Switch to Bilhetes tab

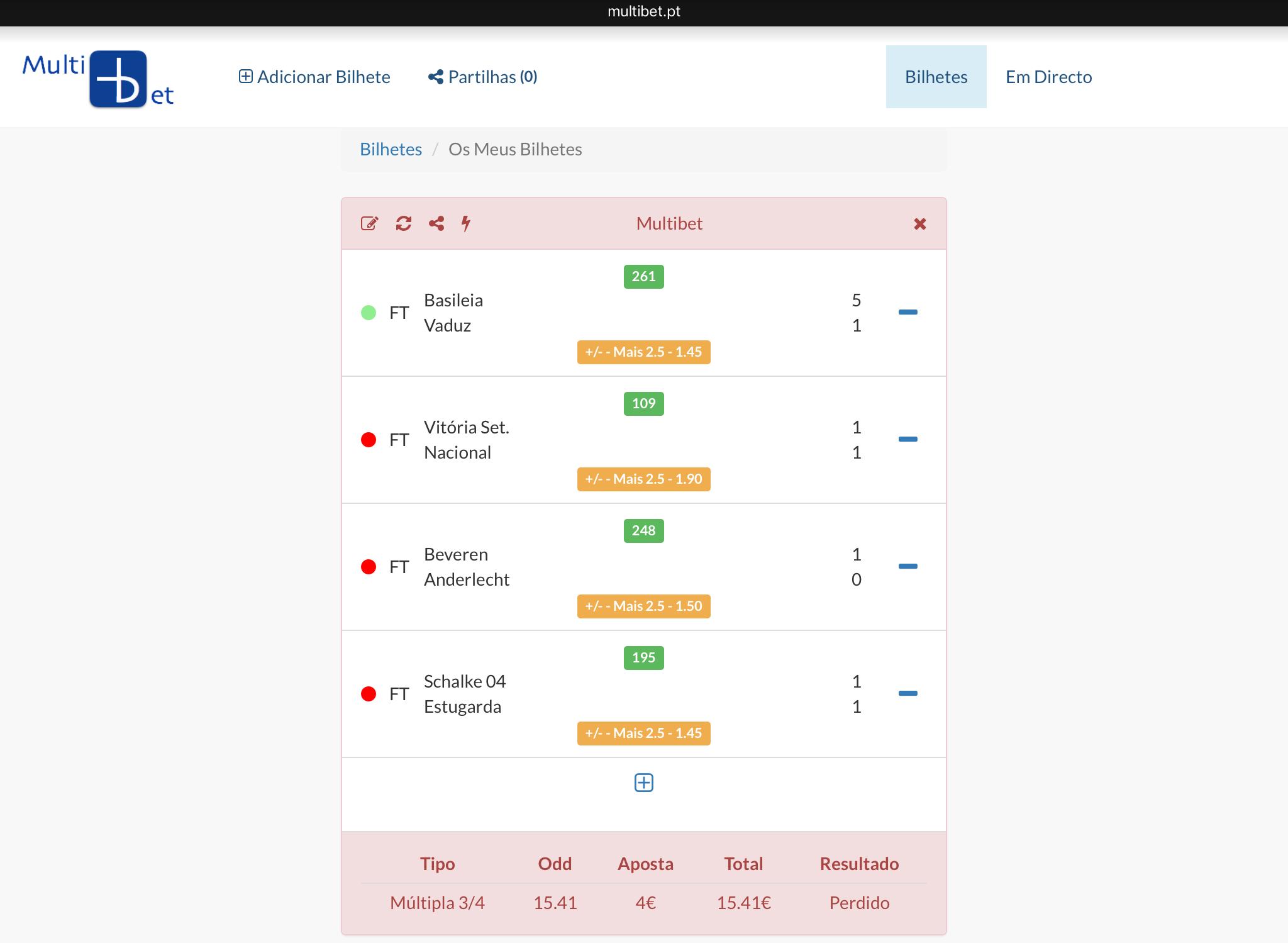click(x=936, y=77)
